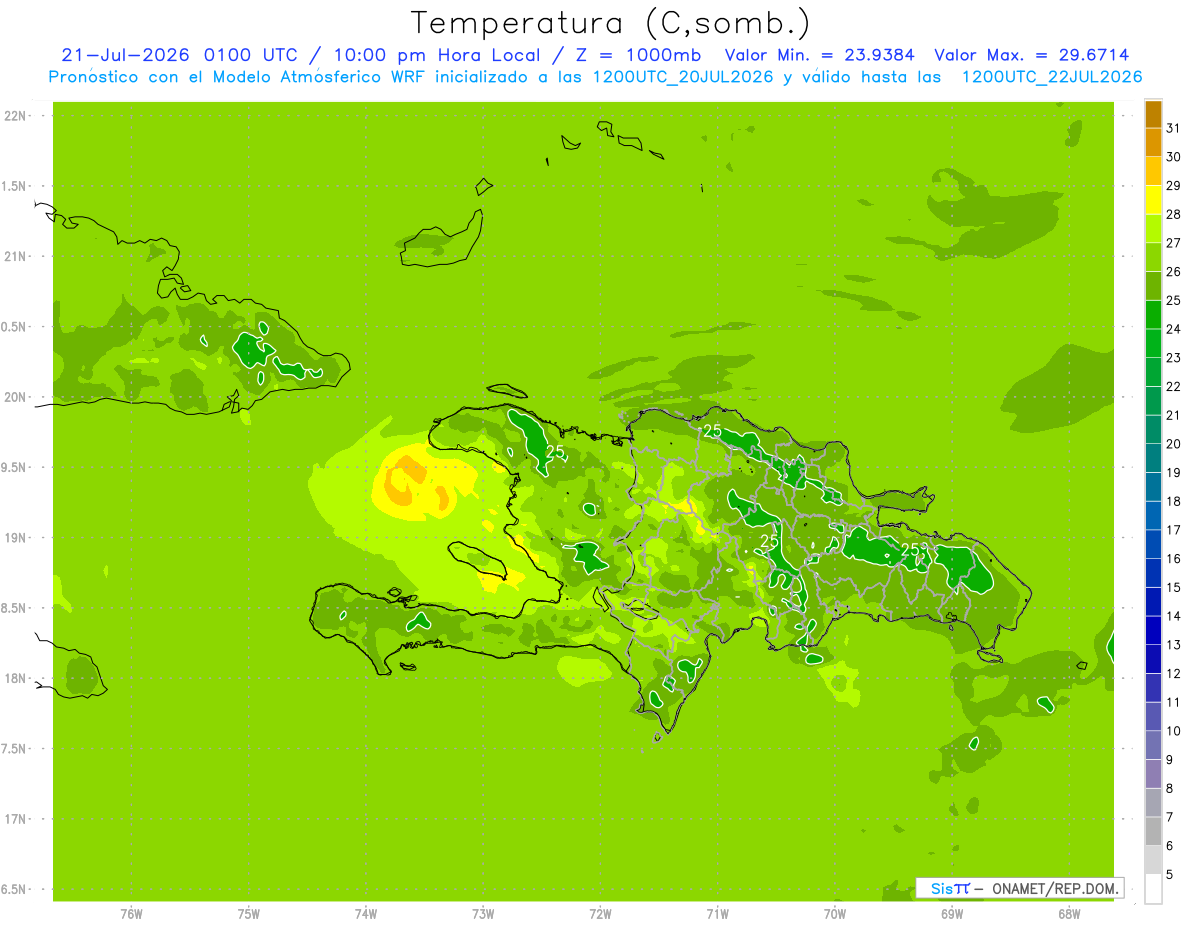Click the "10" value on the color scale
This screenshot has height=927, width=1200.
click(1174, 731)
